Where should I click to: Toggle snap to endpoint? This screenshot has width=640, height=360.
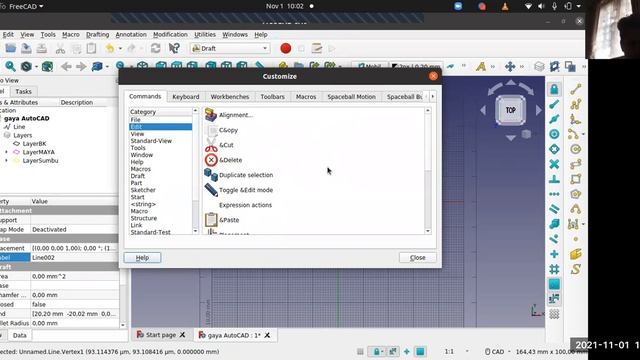point(554,104)
